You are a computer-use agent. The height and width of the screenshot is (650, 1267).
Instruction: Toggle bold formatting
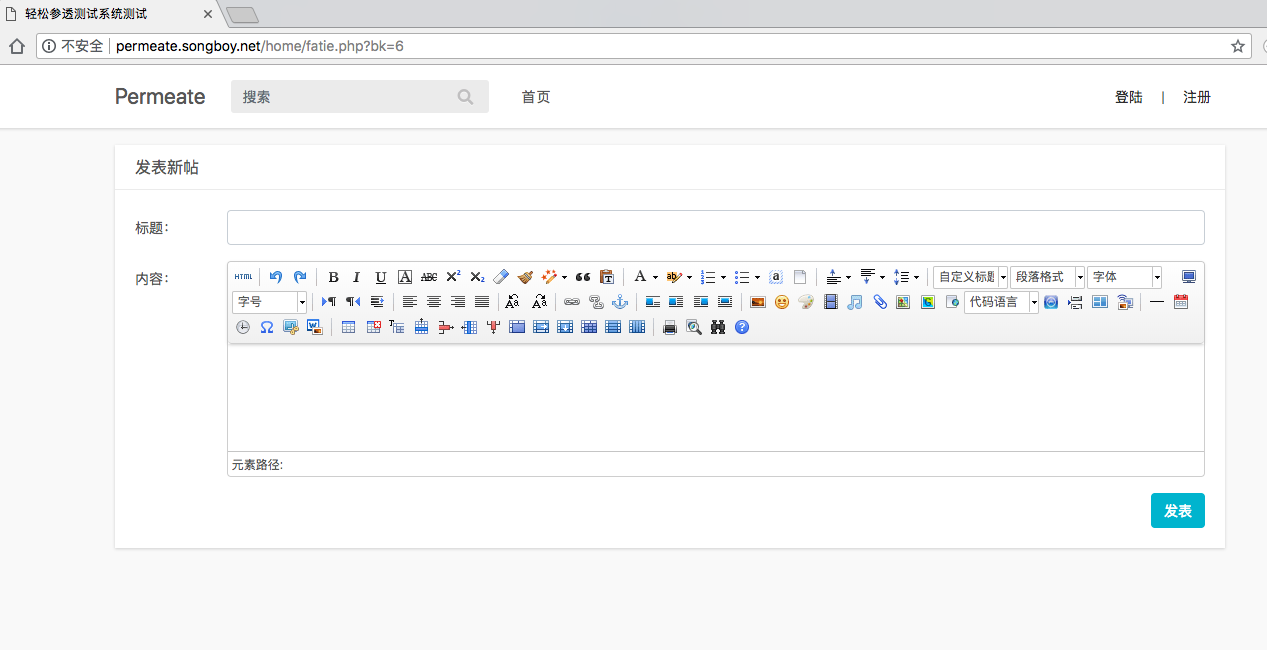pyautogui.click(x=333, y=277)
